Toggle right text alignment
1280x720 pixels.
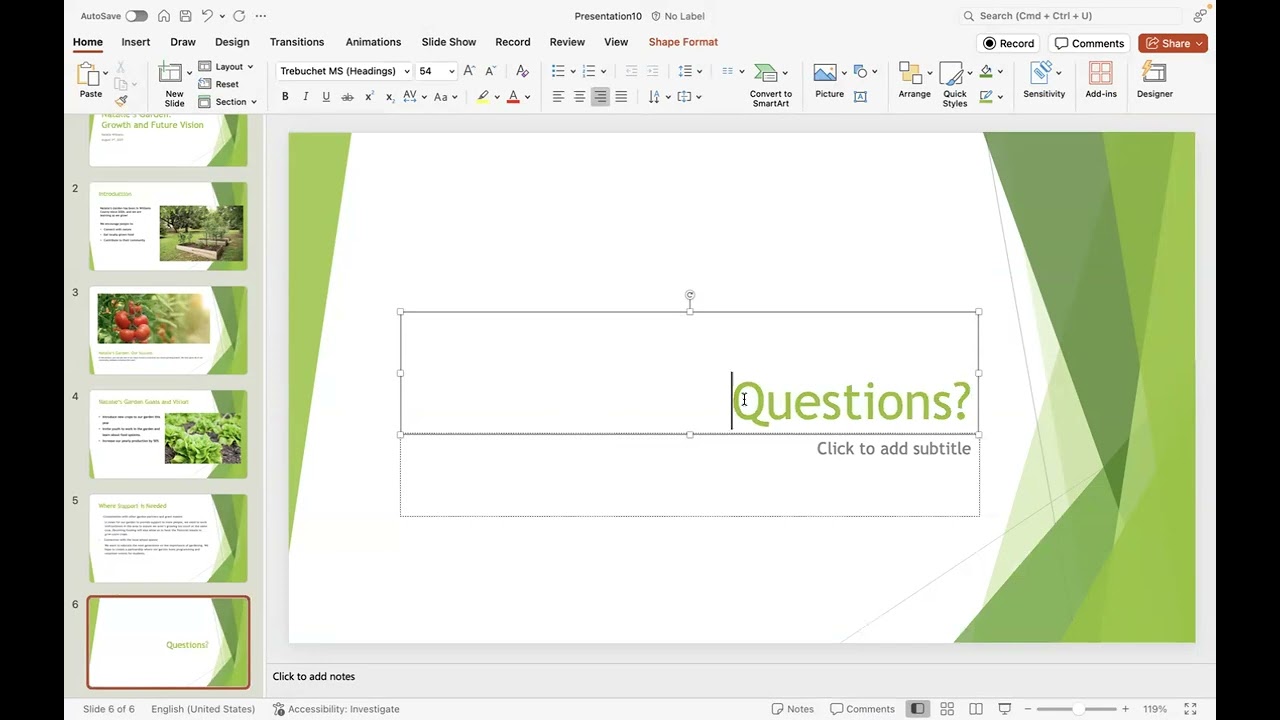(600, 97)
